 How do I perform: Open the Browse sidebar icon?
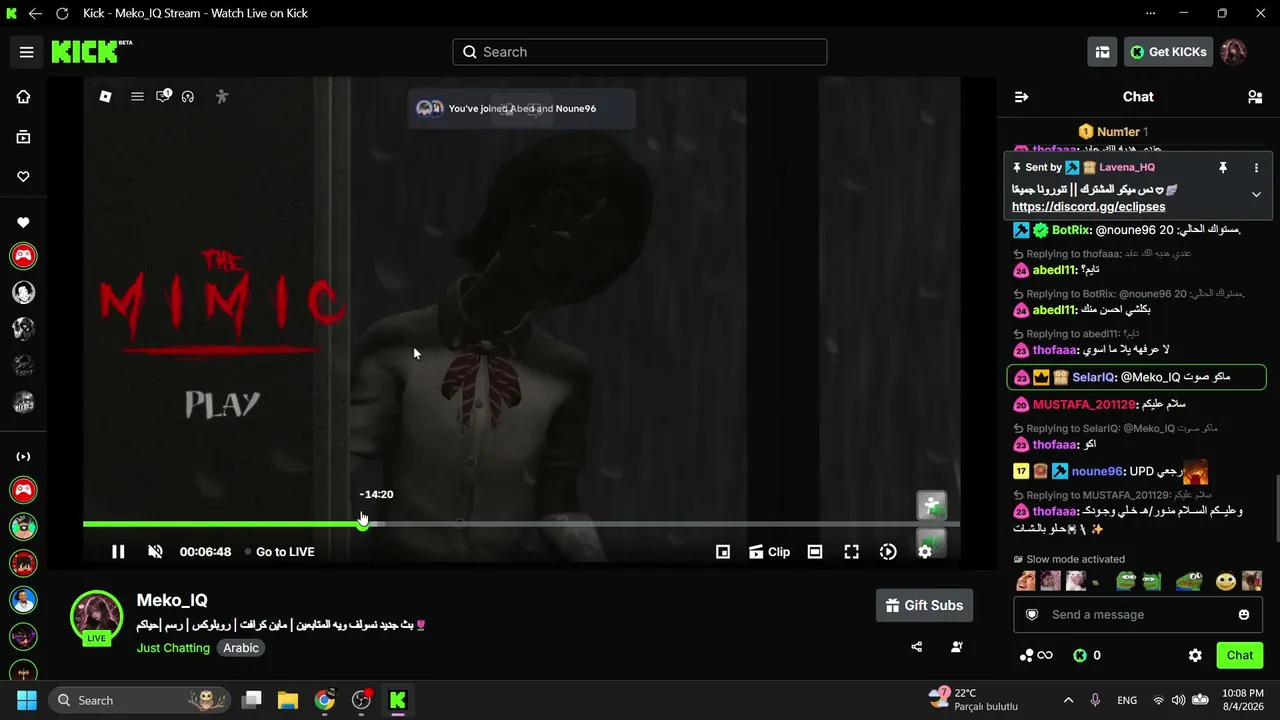[23, 137]
